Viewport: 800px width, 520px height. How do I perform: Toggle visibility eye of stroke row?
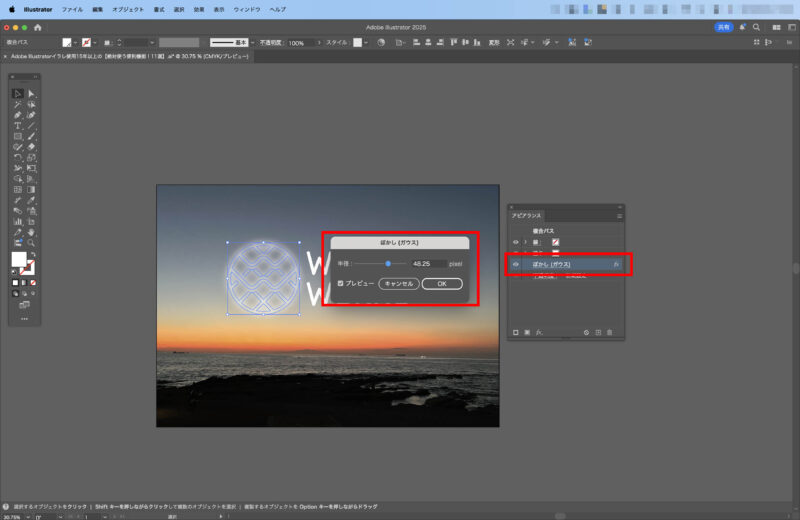pyautogui.click(x=516, y=242)
